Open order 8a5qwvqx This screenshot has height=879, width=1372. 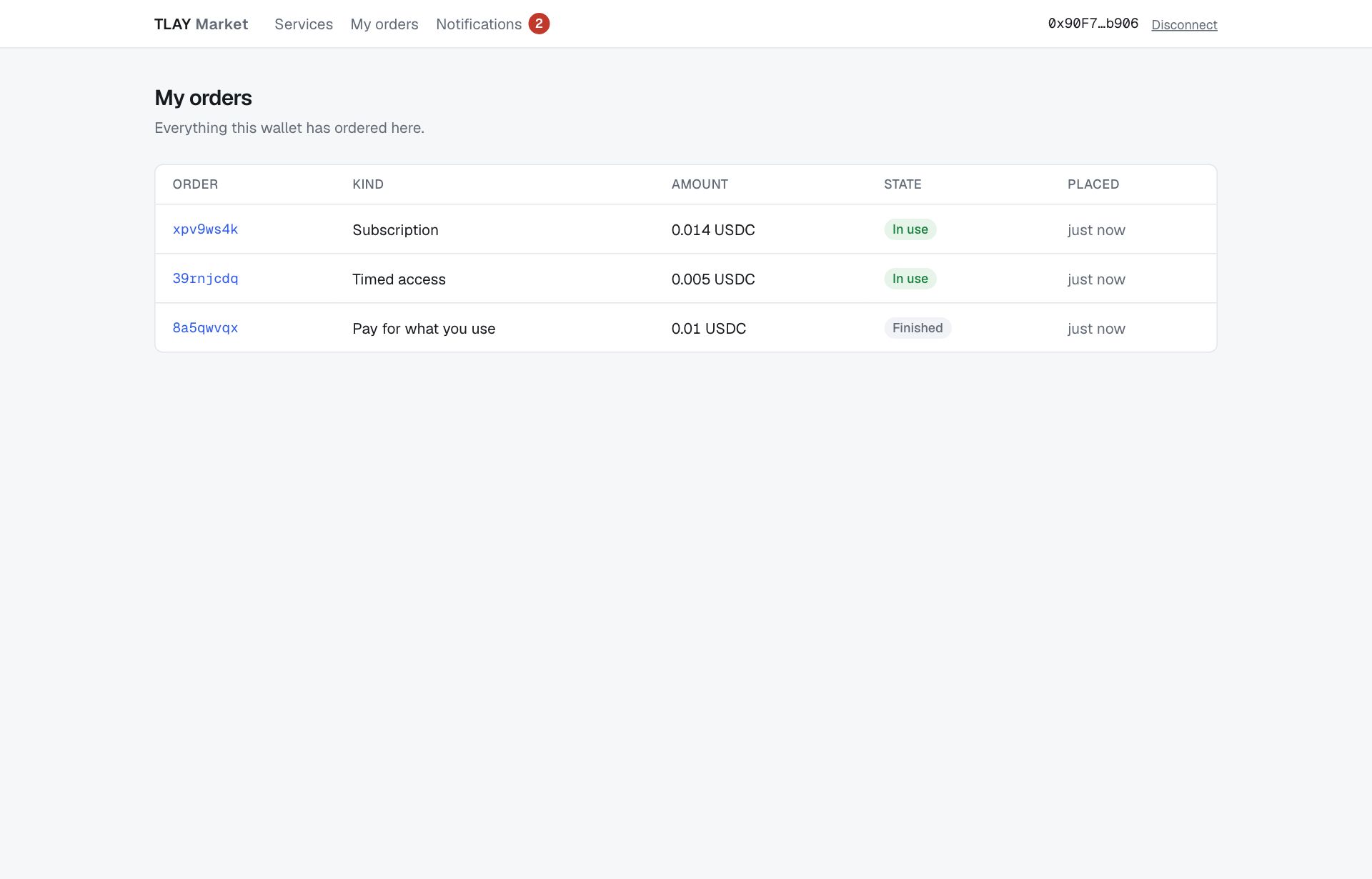(x=205, y=328)
